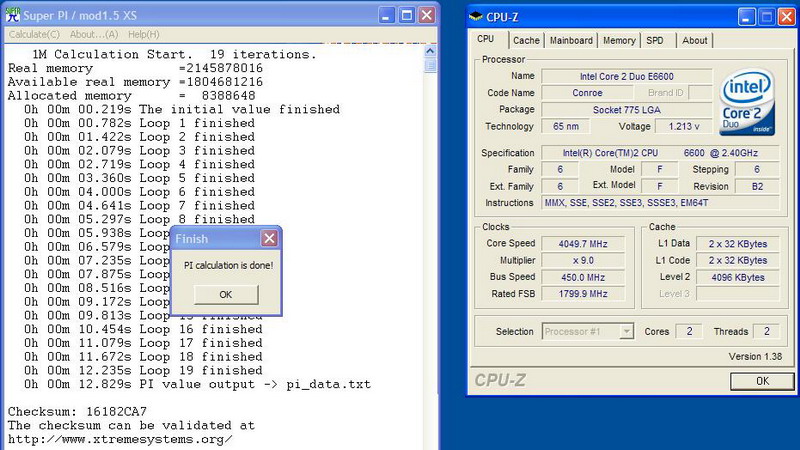Image resolution: width=800 pixels, height=450 pixels.
Task: Click the L1 Data value 2 x 32 KBytes
Action: click(737, 243)
